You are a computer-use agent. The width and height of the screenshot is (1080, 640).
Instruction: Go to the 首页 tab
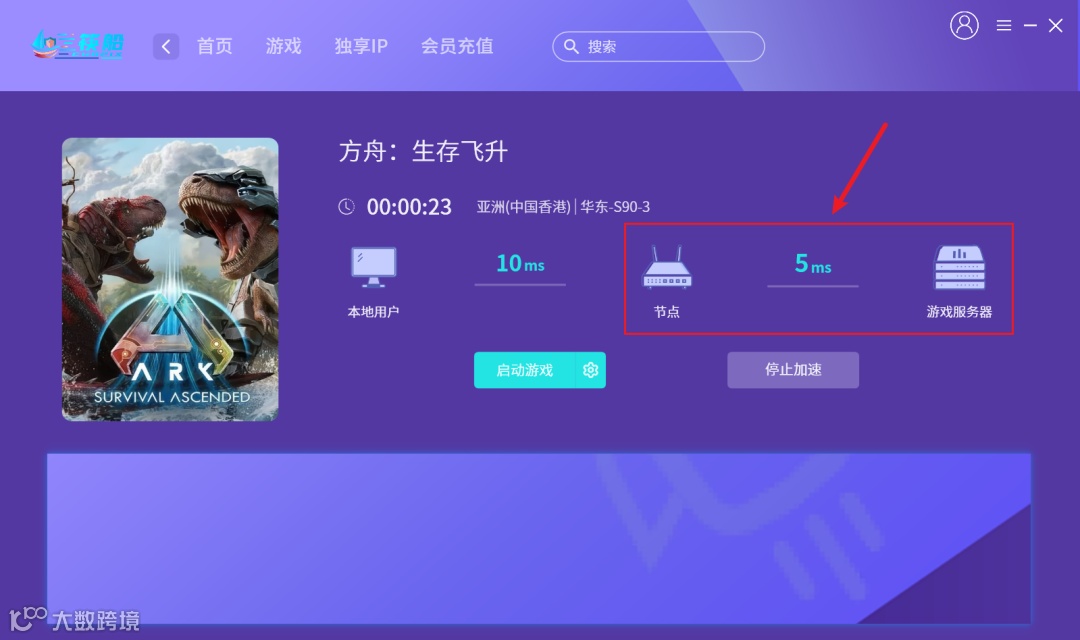point(215,46)
